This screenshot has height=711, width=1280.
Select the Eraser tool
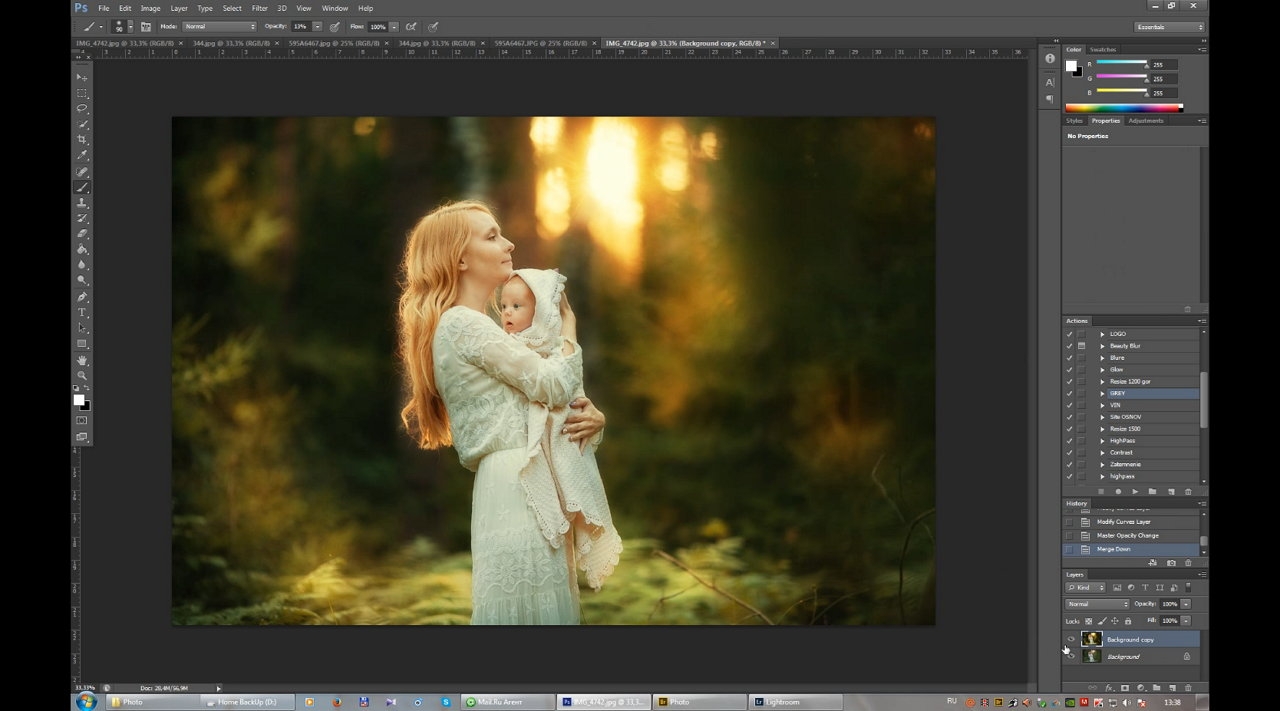pos(82,234)
